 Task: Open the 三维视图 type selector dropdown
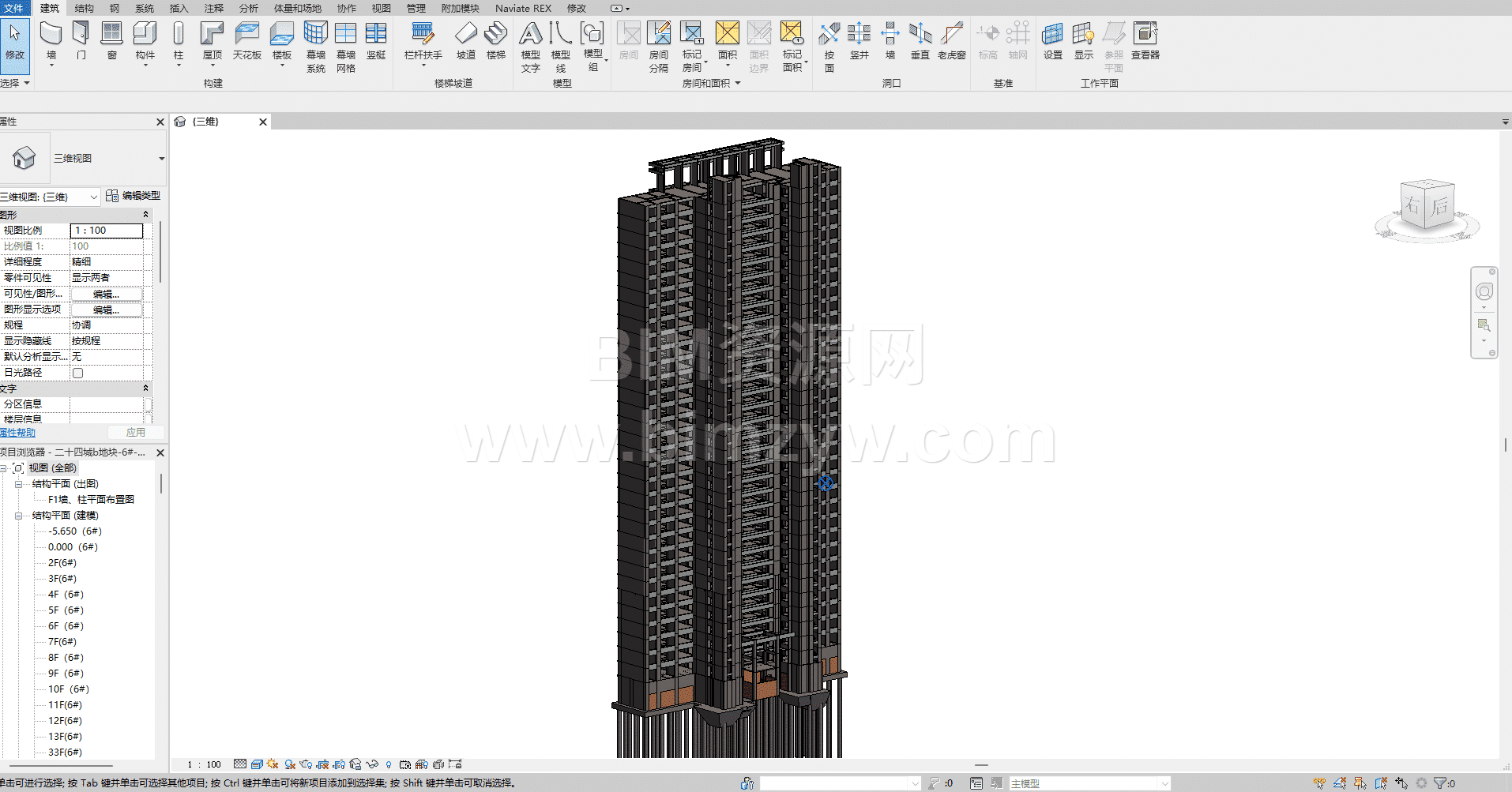(x=161, y=159)
